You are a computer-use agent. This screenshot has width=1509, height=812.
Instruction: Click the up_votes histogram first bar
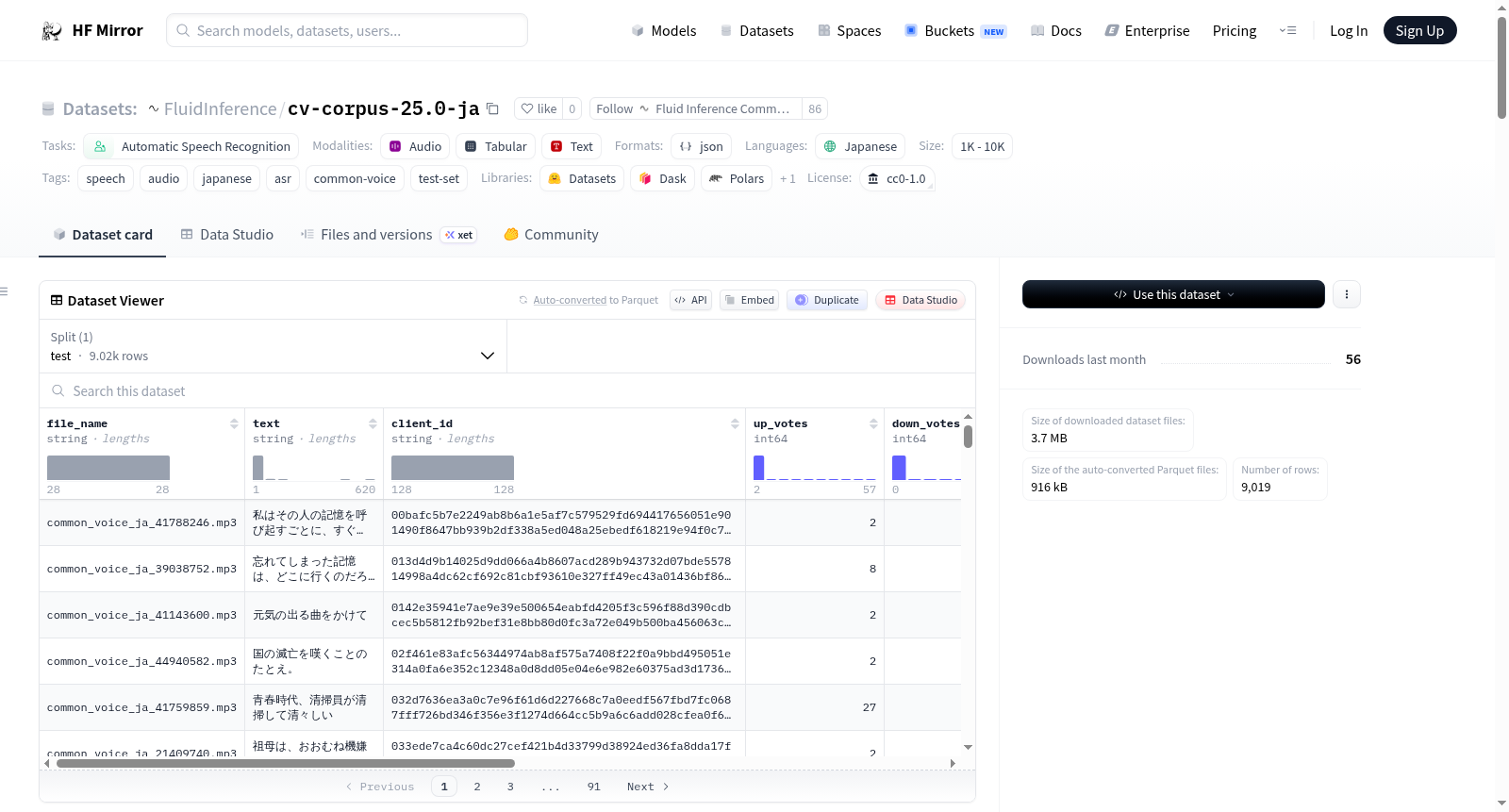pos(758,468)
